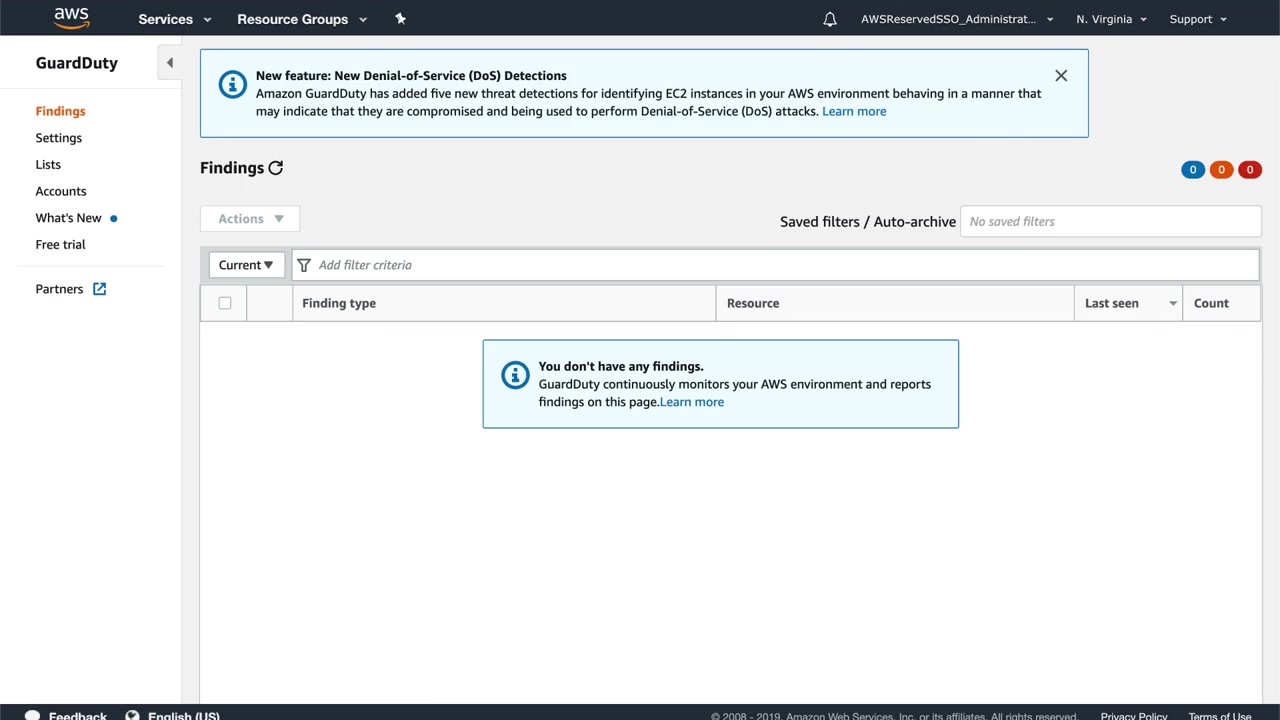
Task: Open the Privacy Policy link
Action: pyautogui.click(x=1134, y=716)
